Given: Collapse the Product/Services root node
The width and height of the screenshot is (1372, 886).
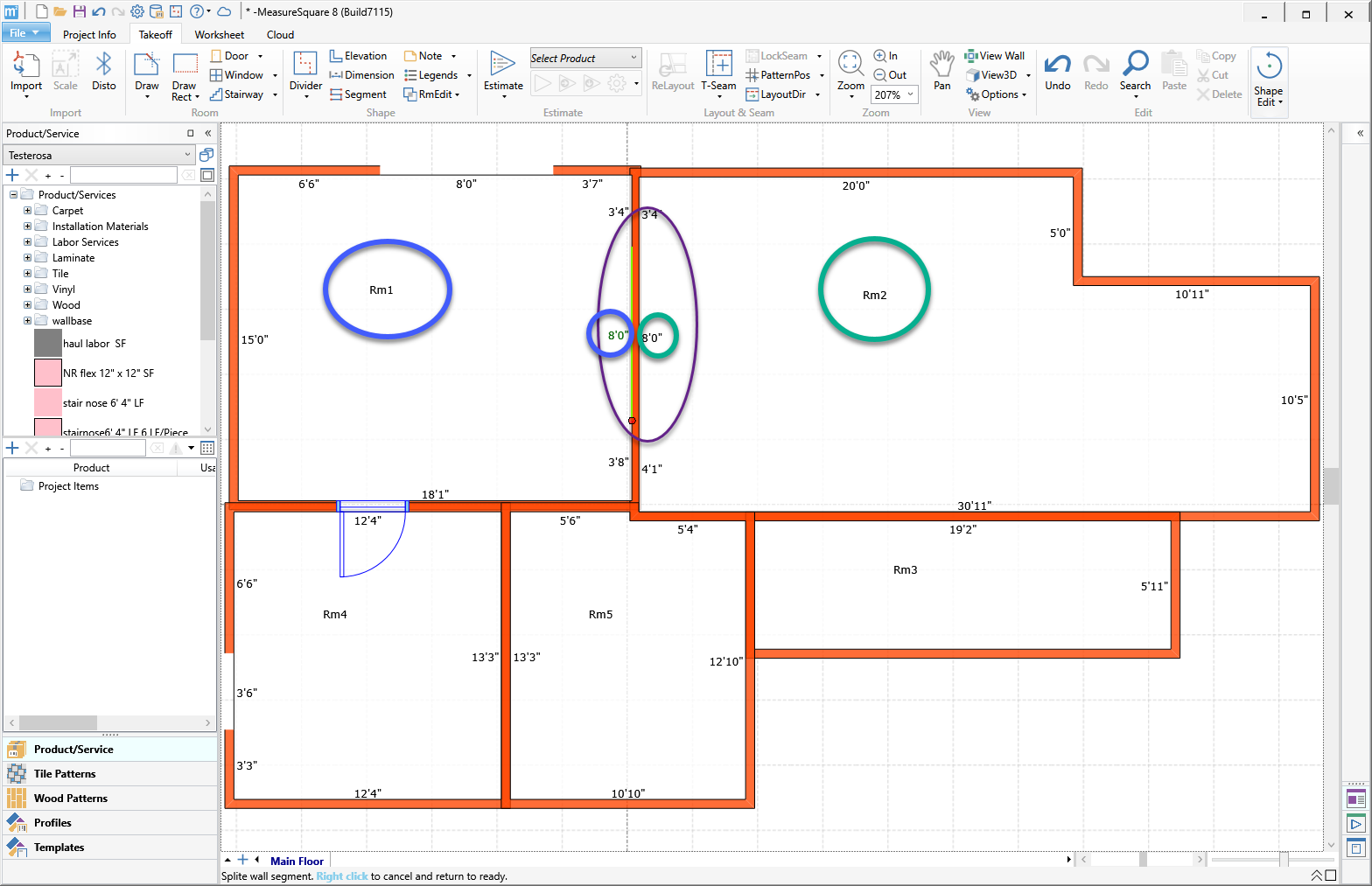Looking at the screenshot, I should click(13, 195).
